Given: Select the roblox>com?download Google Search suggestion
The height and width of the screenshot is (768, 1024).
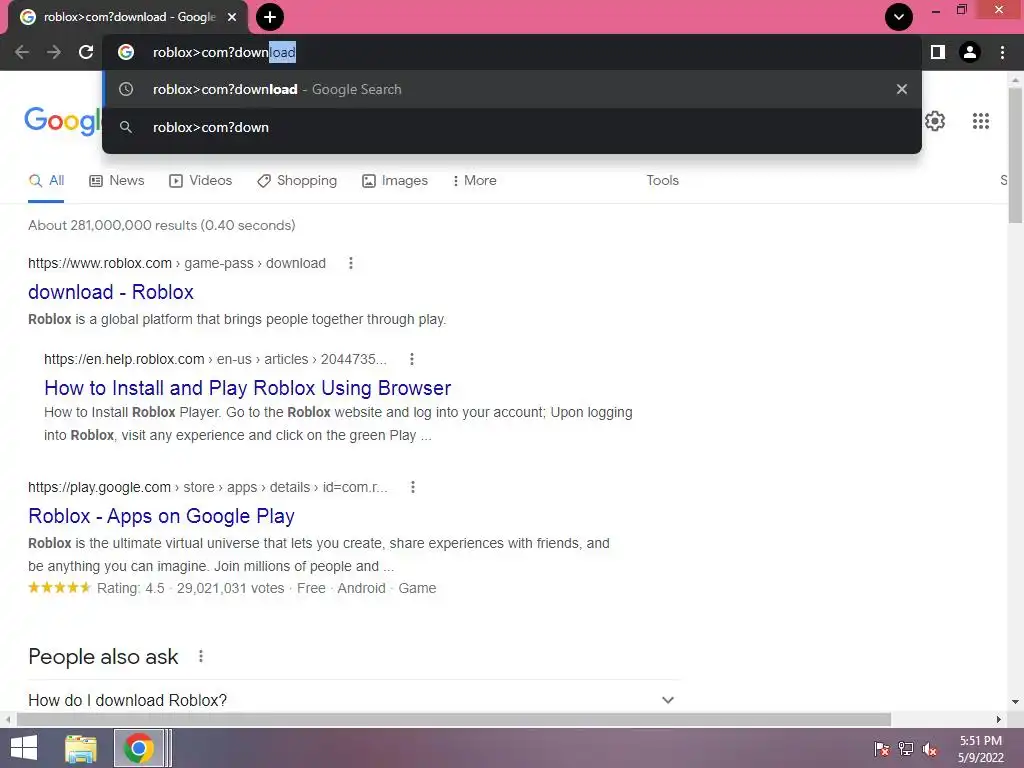Looking at the screenshot, I should [x=512, y=89].
